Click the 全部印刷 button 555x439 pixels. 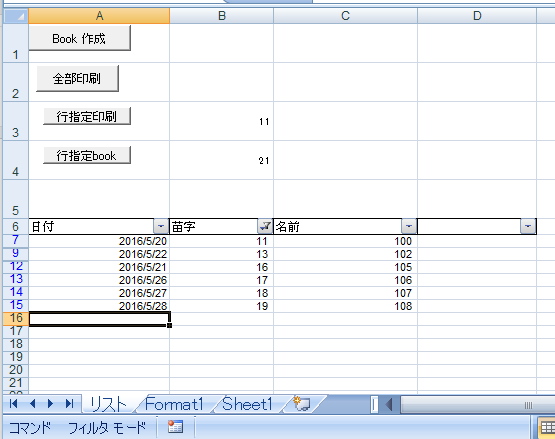[77, 78]
